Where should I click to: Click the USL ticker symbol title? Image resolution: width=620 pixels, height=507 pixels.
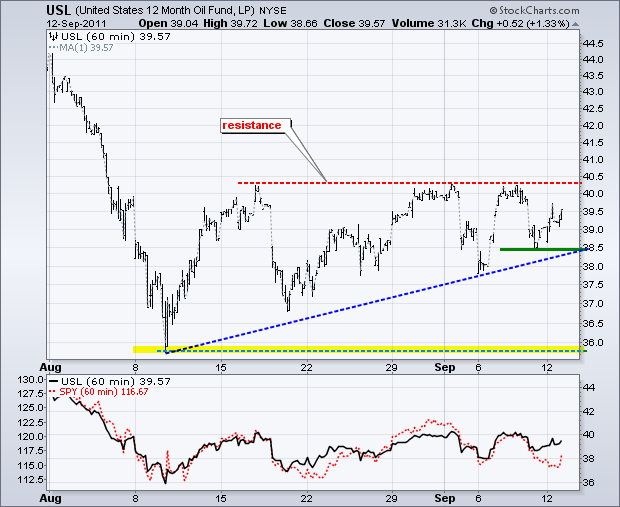(59, 10)
